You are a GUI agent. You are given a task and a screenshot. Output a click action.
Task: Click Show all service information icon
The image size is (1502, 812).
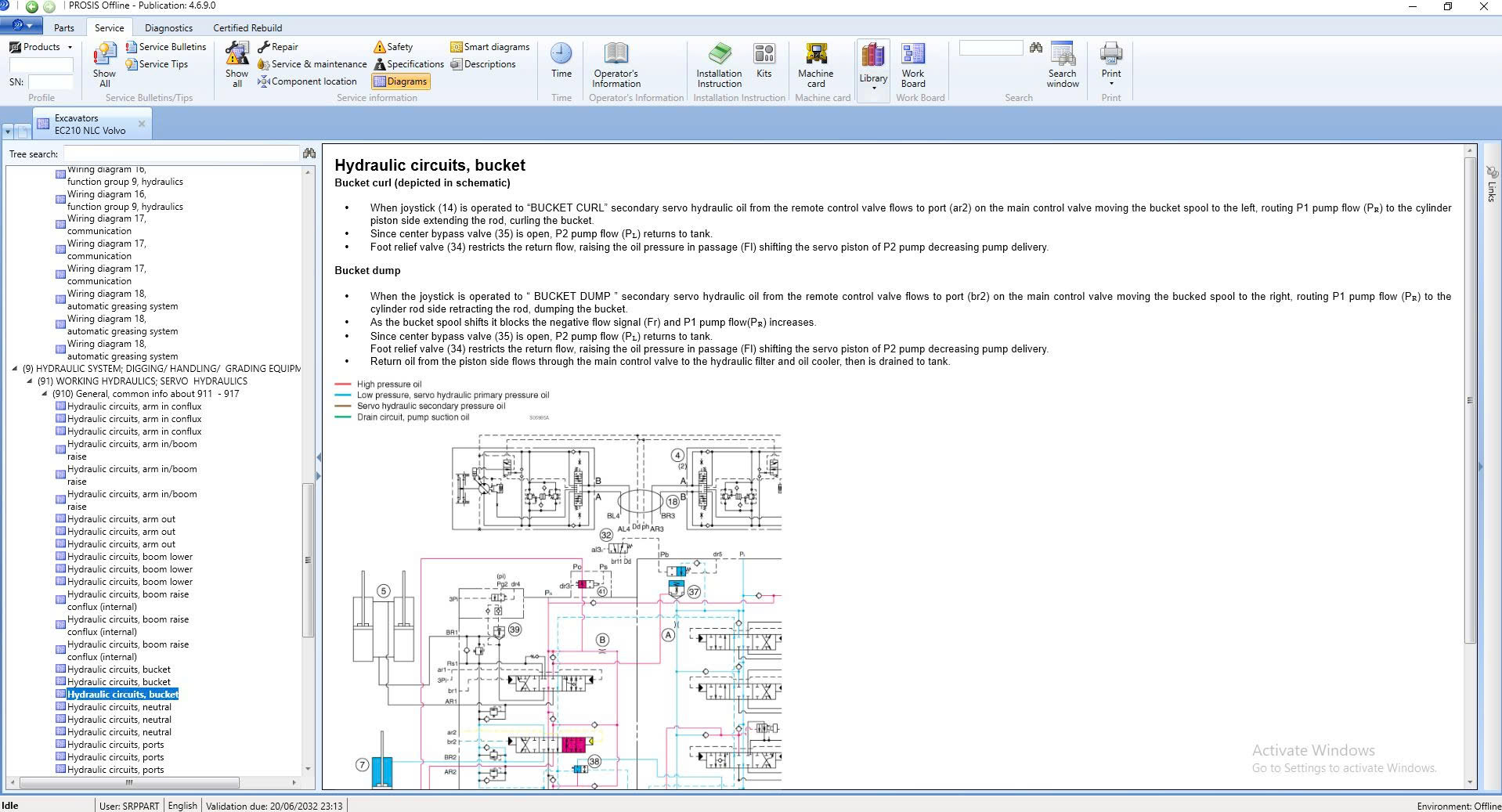tap(236, 64)
